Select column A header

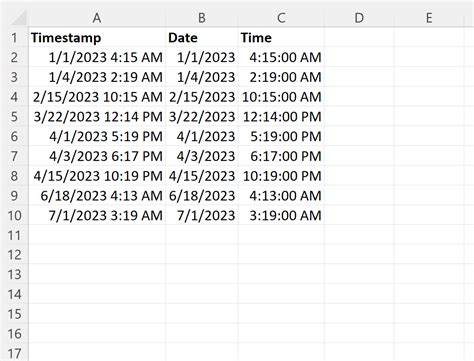tap(97, 18)
